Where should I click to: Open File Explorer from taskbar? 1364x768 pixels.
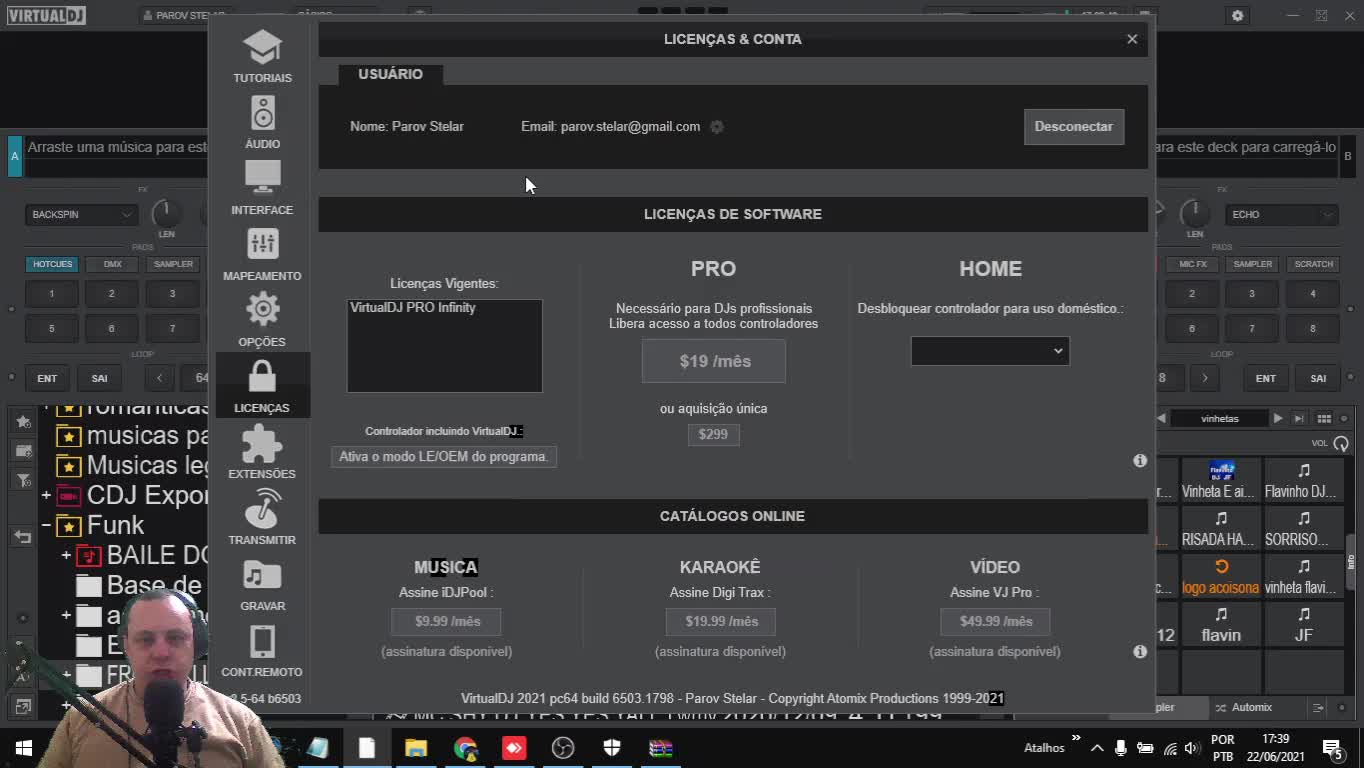(x=416, y=748)
